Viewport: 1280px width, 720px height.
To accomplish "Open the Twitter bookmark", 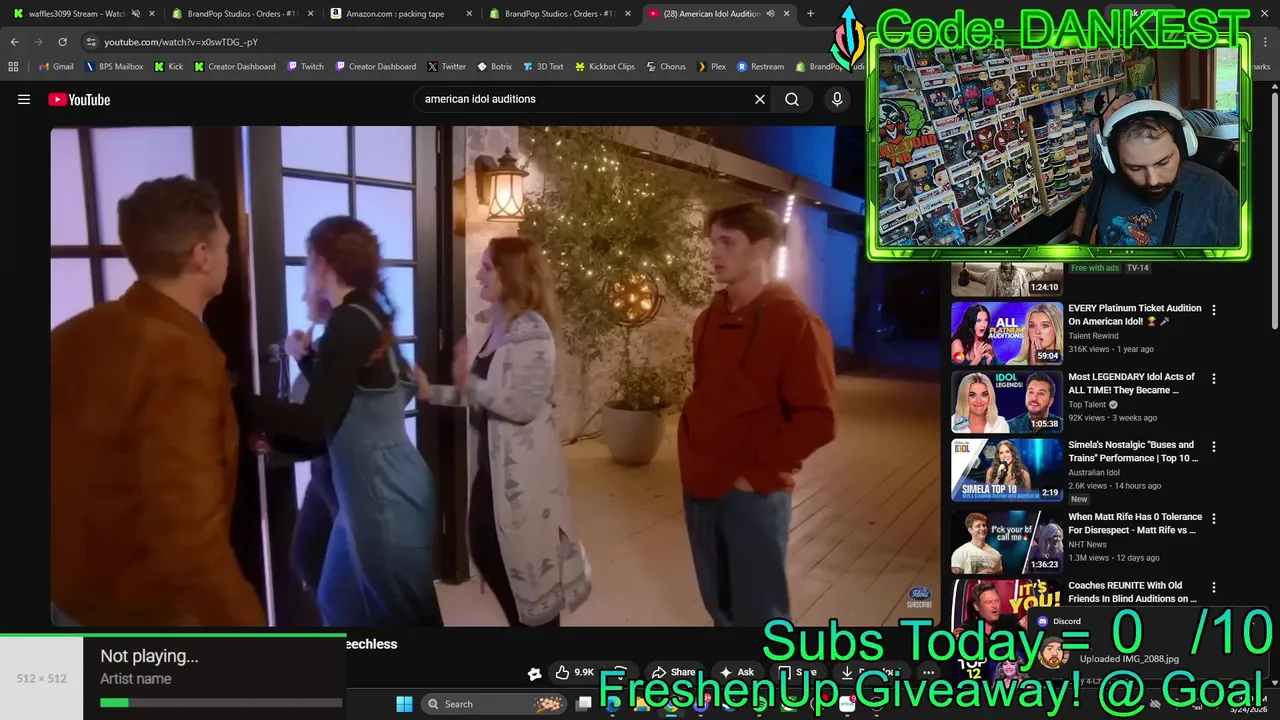I will click(x=447, y=66).
